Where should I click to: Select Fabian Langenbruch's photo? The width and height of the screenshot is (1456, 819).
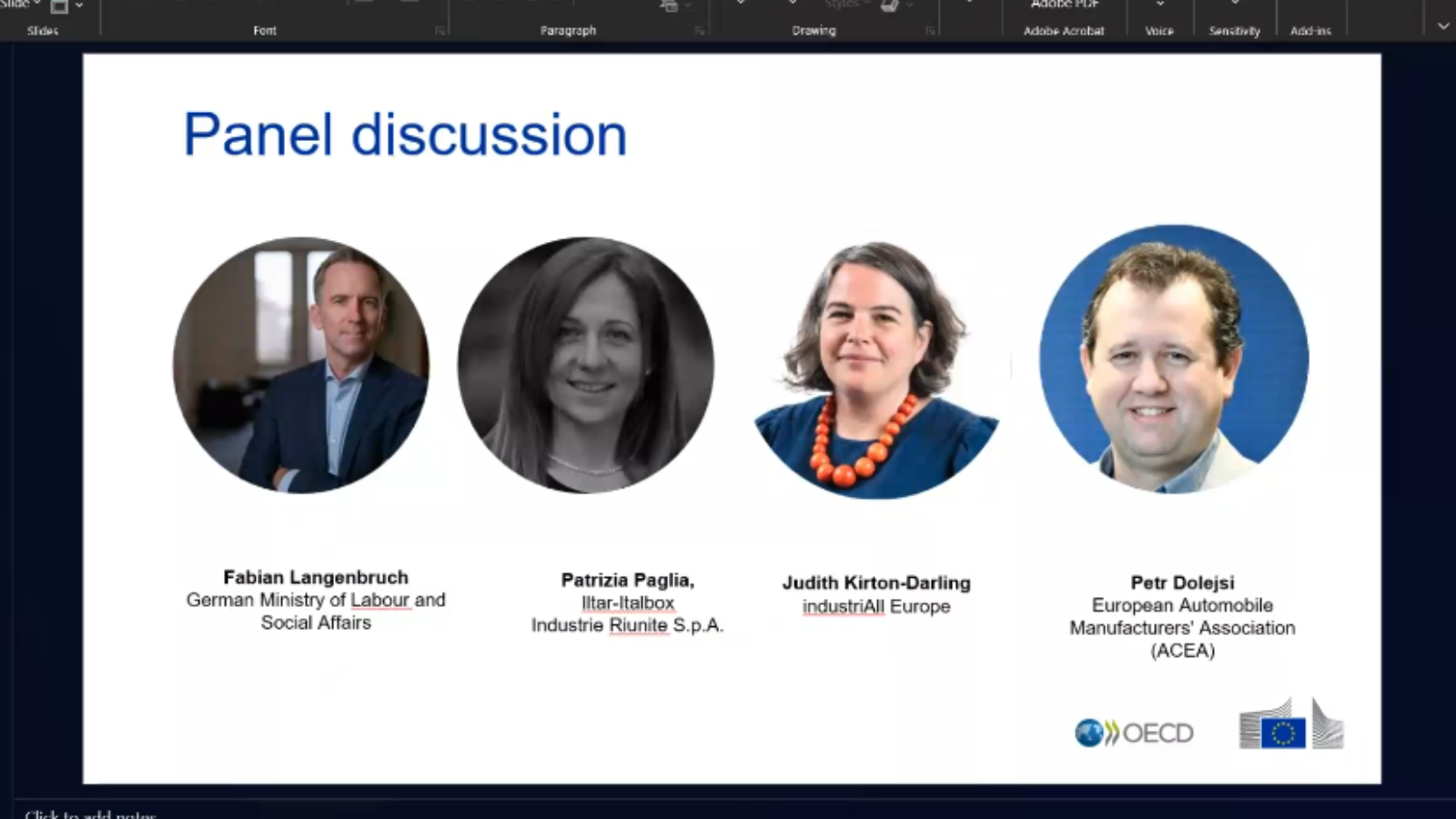click(x=301, y=366)
